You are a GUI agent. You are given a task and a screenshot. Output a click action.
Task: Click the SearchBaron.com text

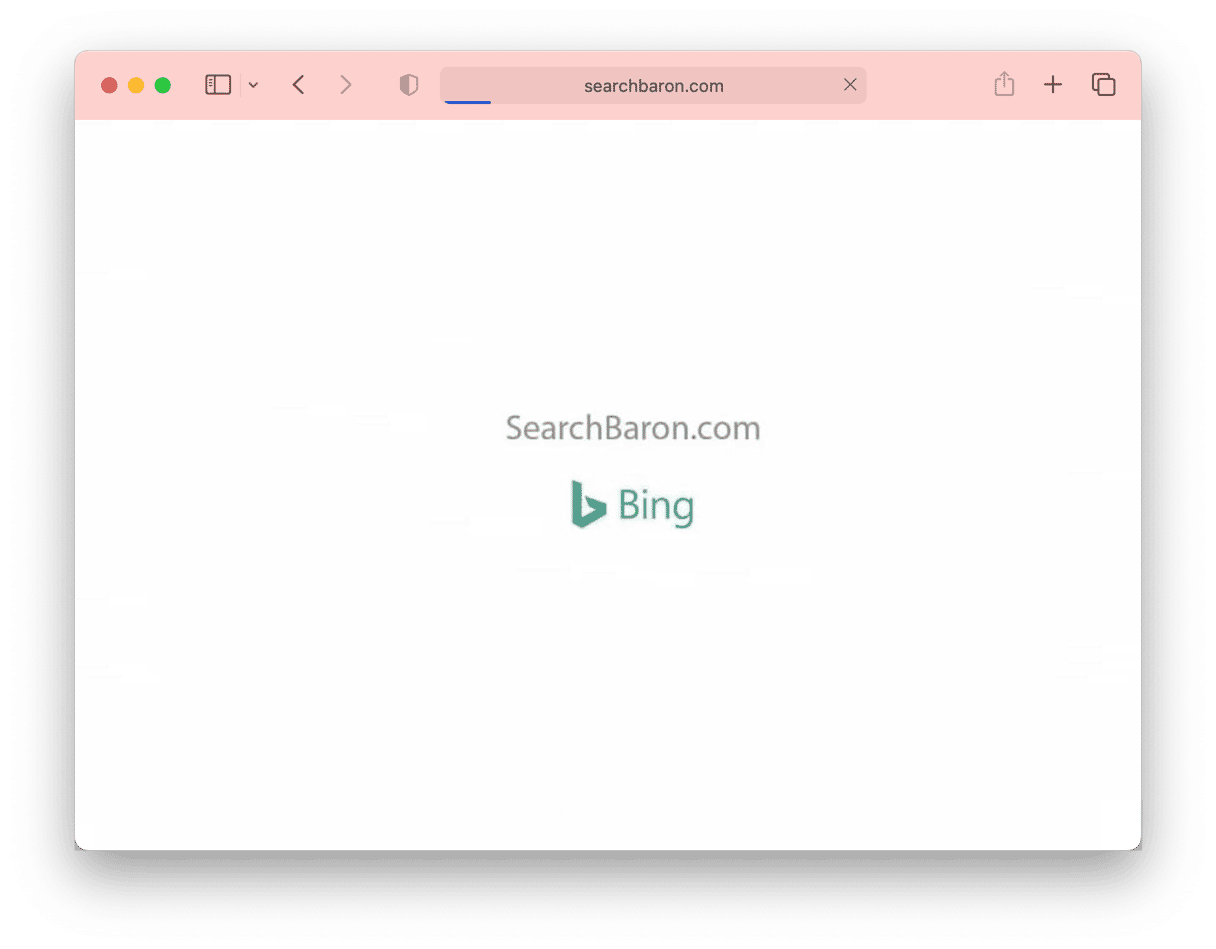pos(633,428)
